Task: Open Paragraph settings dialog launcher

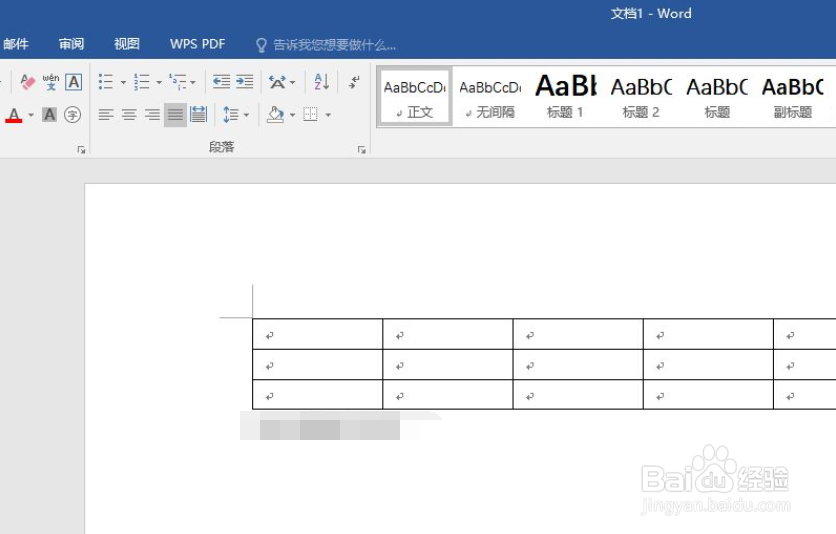Action: (361, 150)
